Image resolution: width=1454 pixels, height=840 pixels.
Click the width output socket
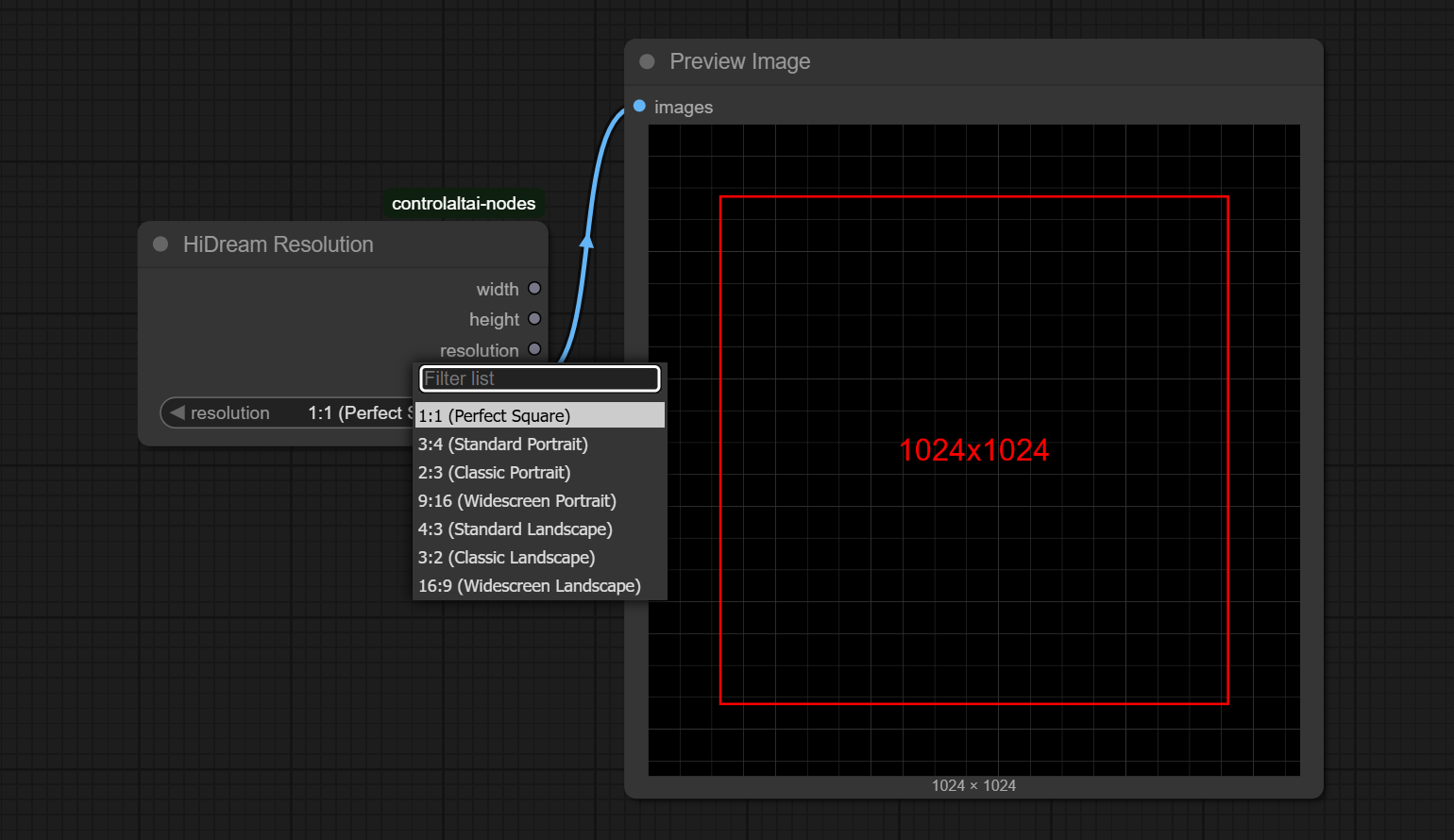pyautogui.click(x=534, y=289)
